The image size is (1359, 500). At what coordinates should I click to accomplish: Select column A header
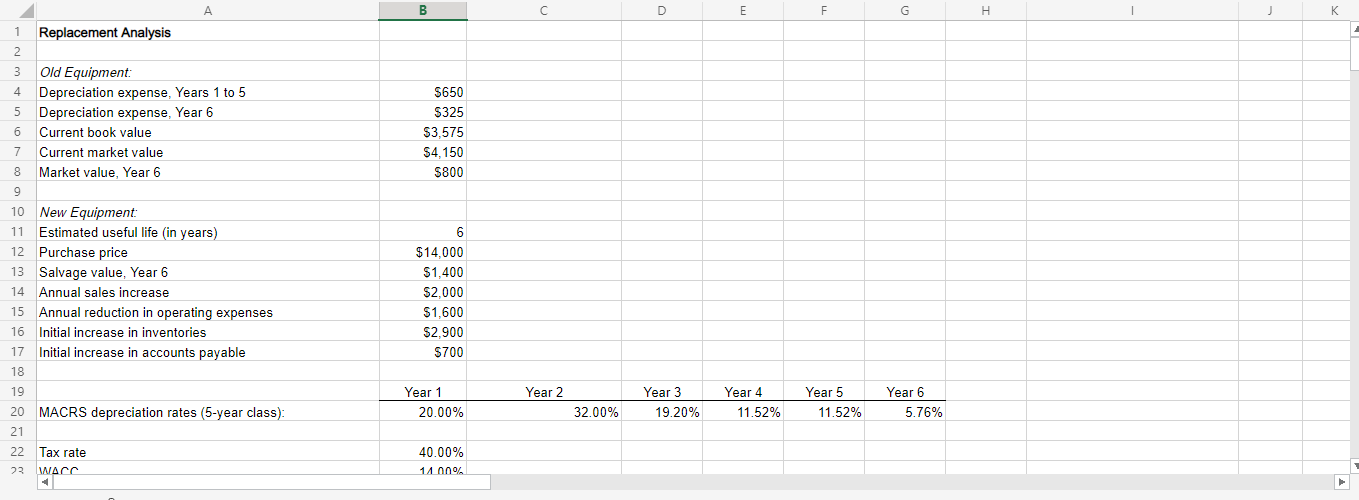pos(207,11)
